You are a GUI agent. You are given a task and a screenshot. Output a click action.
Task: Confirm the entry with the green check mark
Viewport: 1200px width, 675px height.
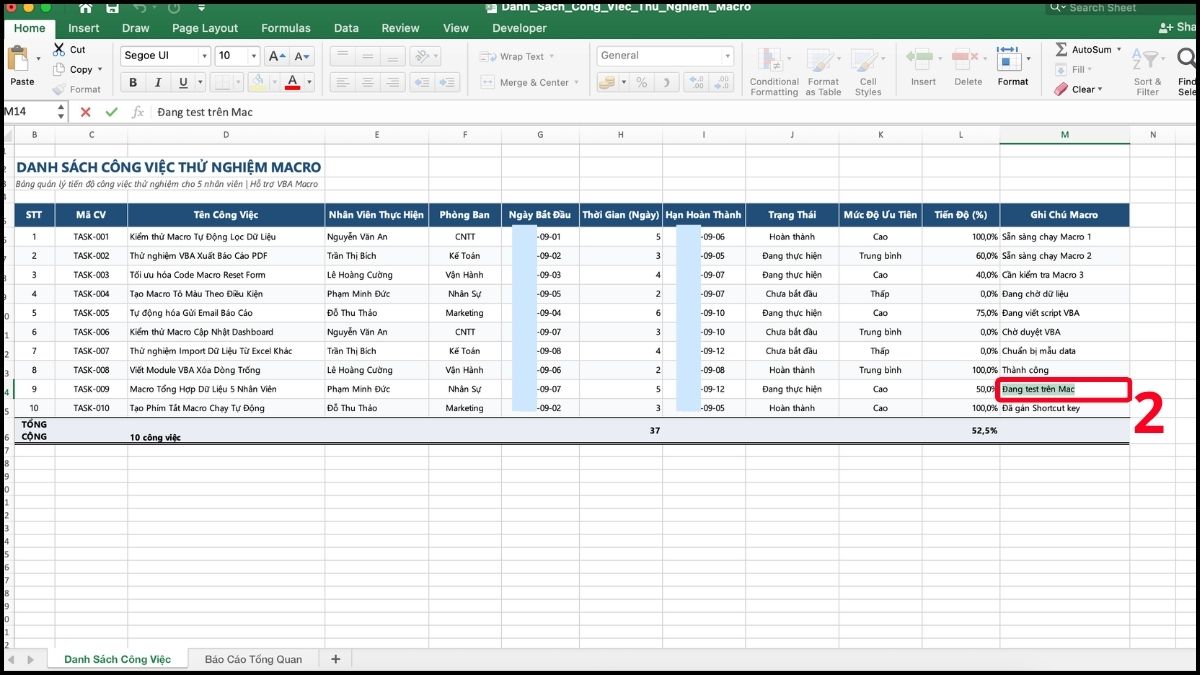pos(111,112)
